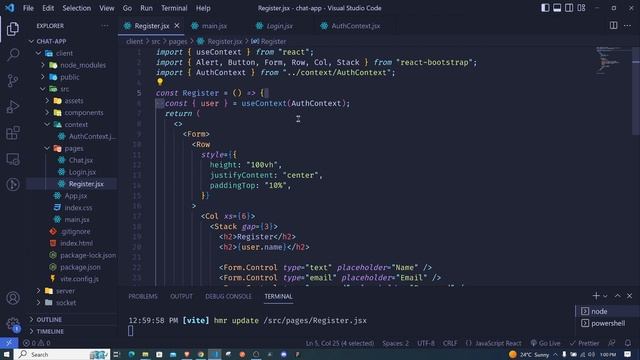Click the Windows taskbar Search box
This screenshot has width=640, height=360.
(x=62, y=354)
